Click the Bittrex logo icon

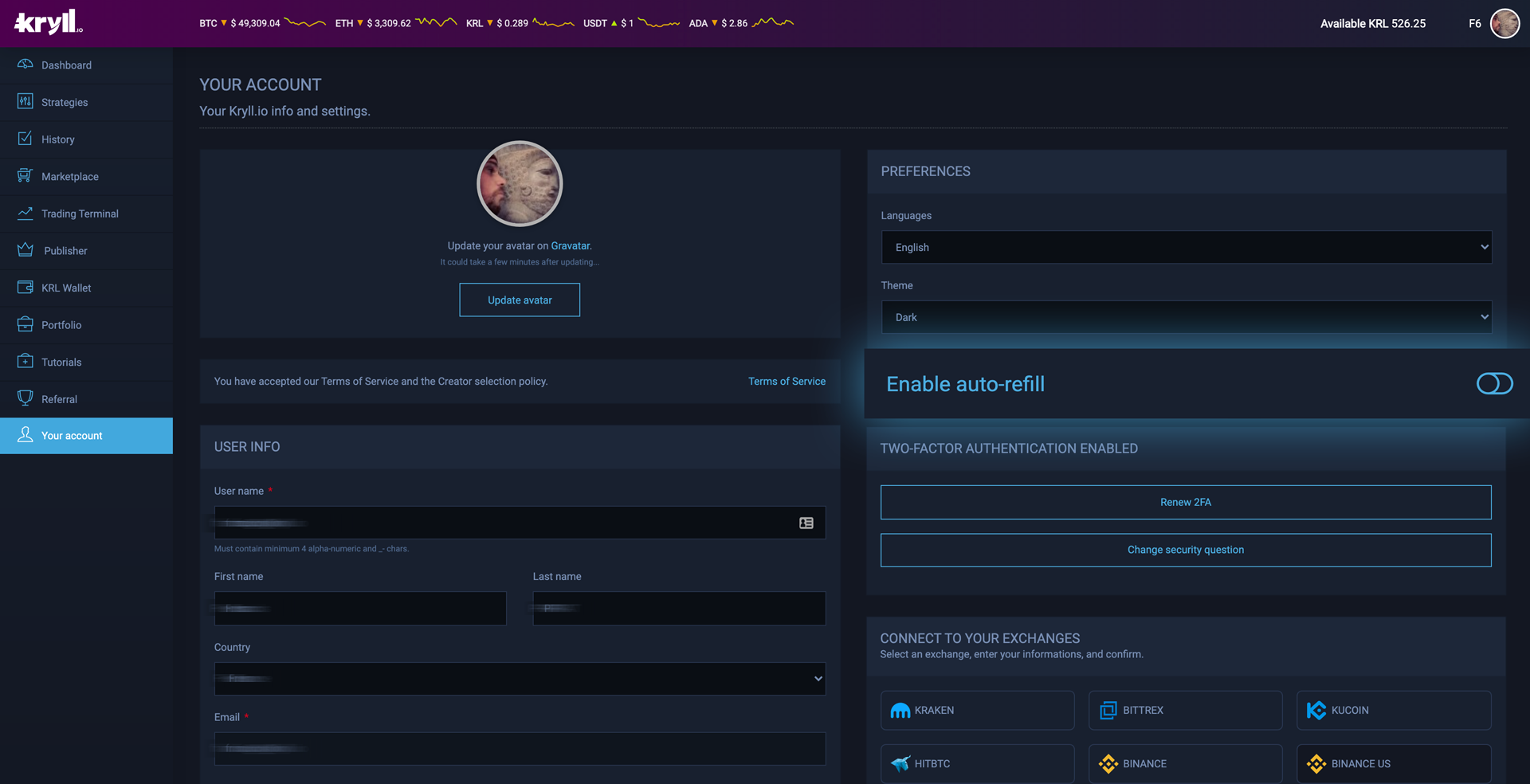point(1108,710)
